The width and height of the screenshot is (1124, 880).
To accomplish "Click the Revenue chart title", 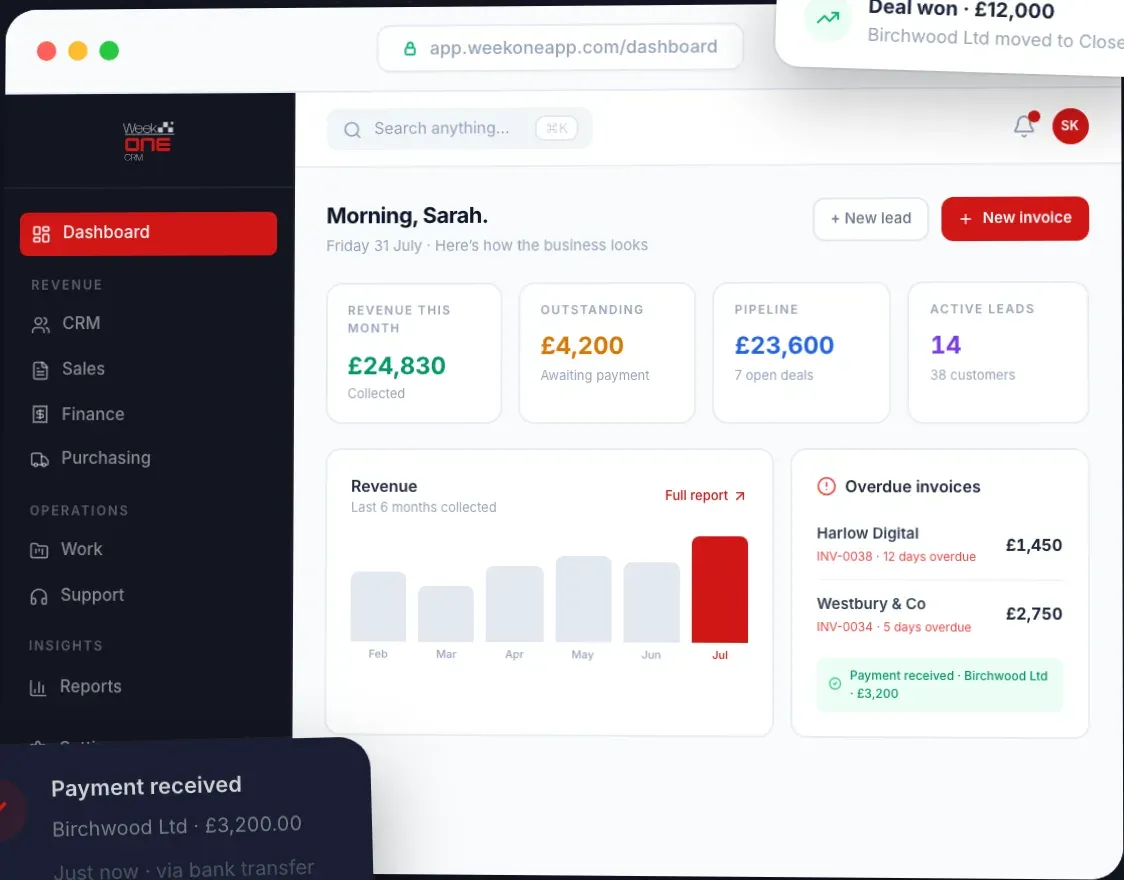I will [384, 487].
